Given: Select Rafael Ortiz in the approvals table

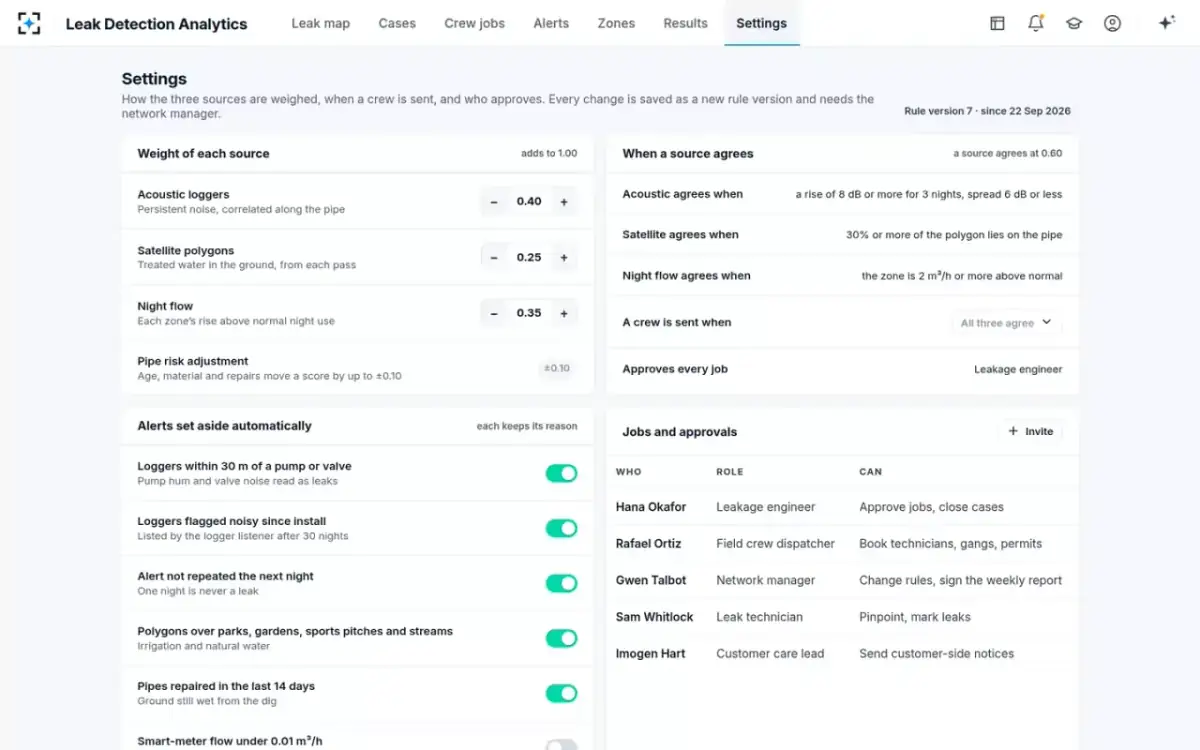Looking at the screenshot, I should point(648,544).
